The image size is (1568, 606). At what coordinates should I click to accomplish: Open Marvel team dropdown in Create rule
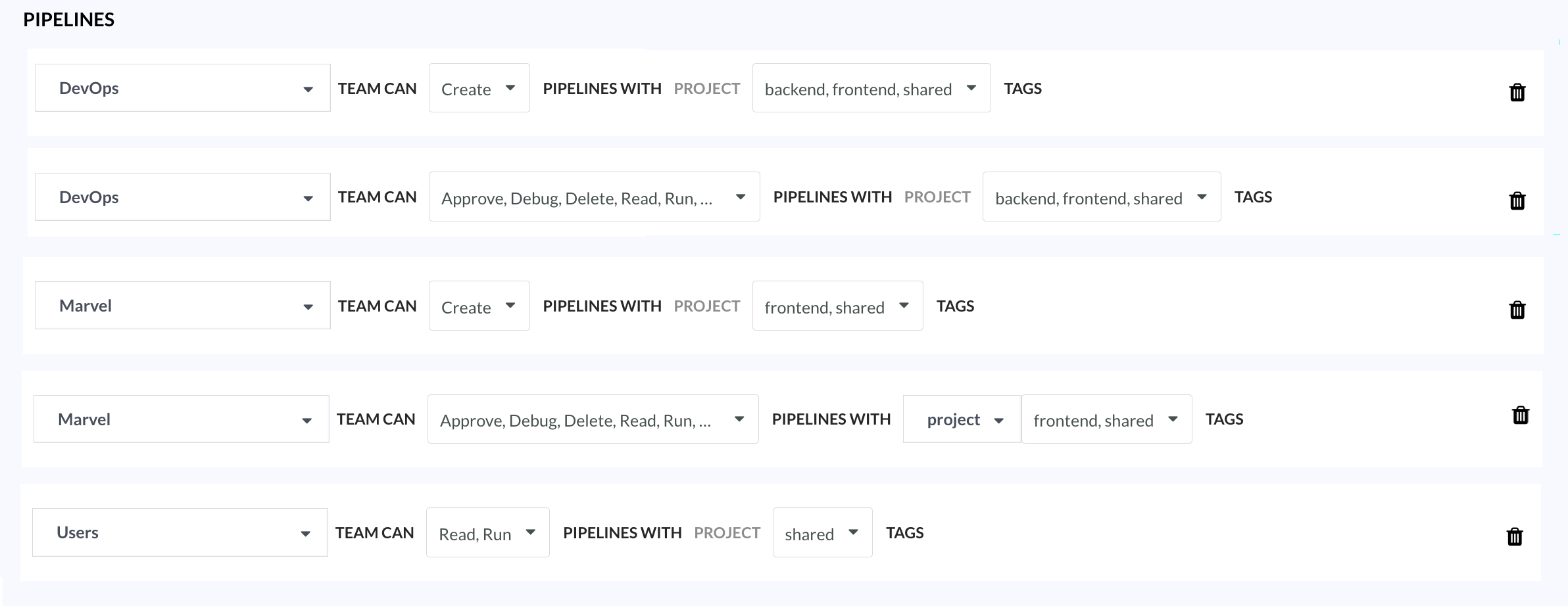pyautogui.click(x=182, y=306)
